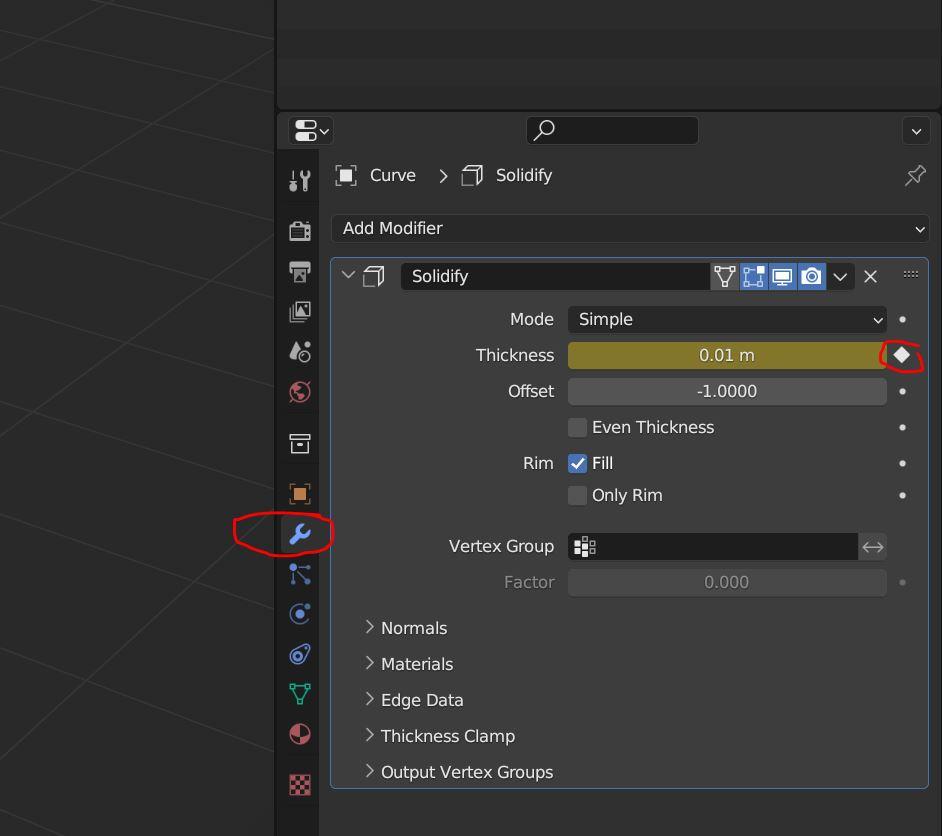Open the Particles properties tab
This screenshot has width=942, height=836.
tap(299, 574)
